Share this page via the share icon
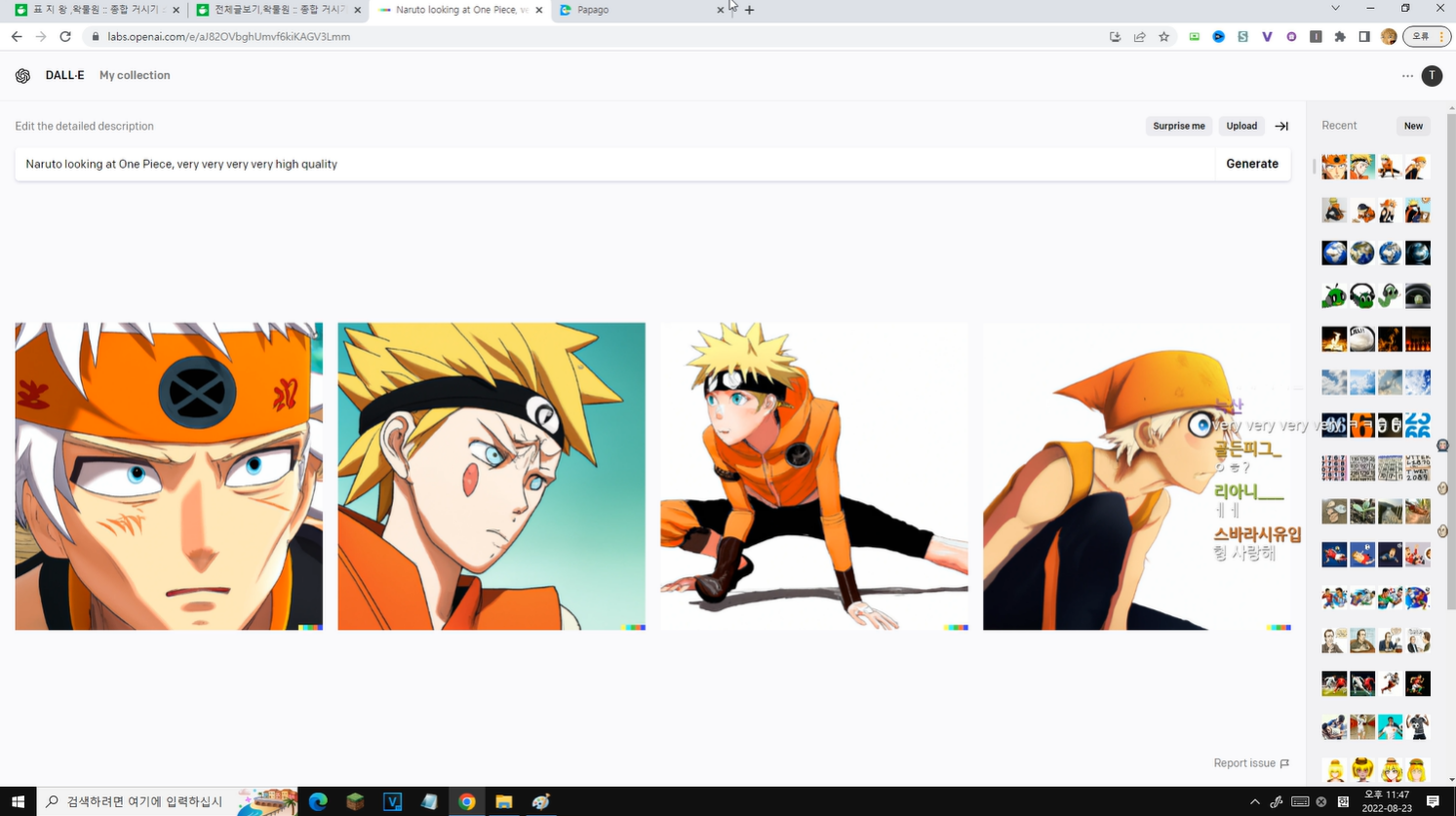 pos(1139,37)
